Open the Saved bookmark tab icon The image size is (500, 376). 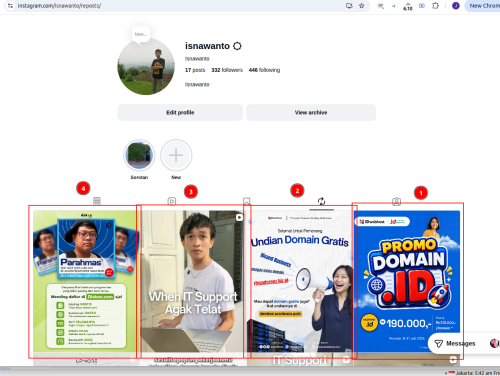246,201
